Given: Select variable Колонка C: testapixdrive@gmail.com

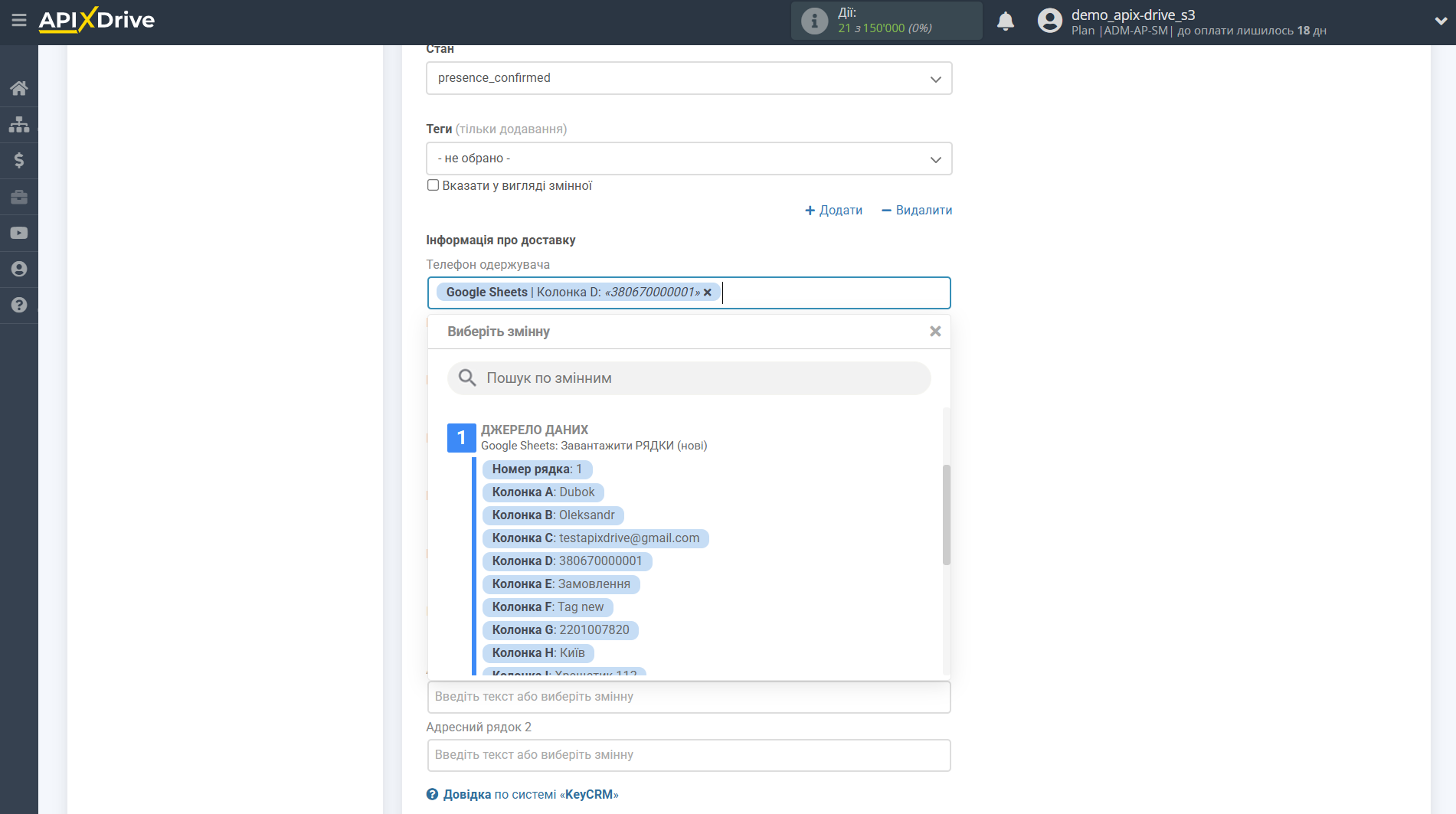Looking at the screenshot, I should (596, 538).
